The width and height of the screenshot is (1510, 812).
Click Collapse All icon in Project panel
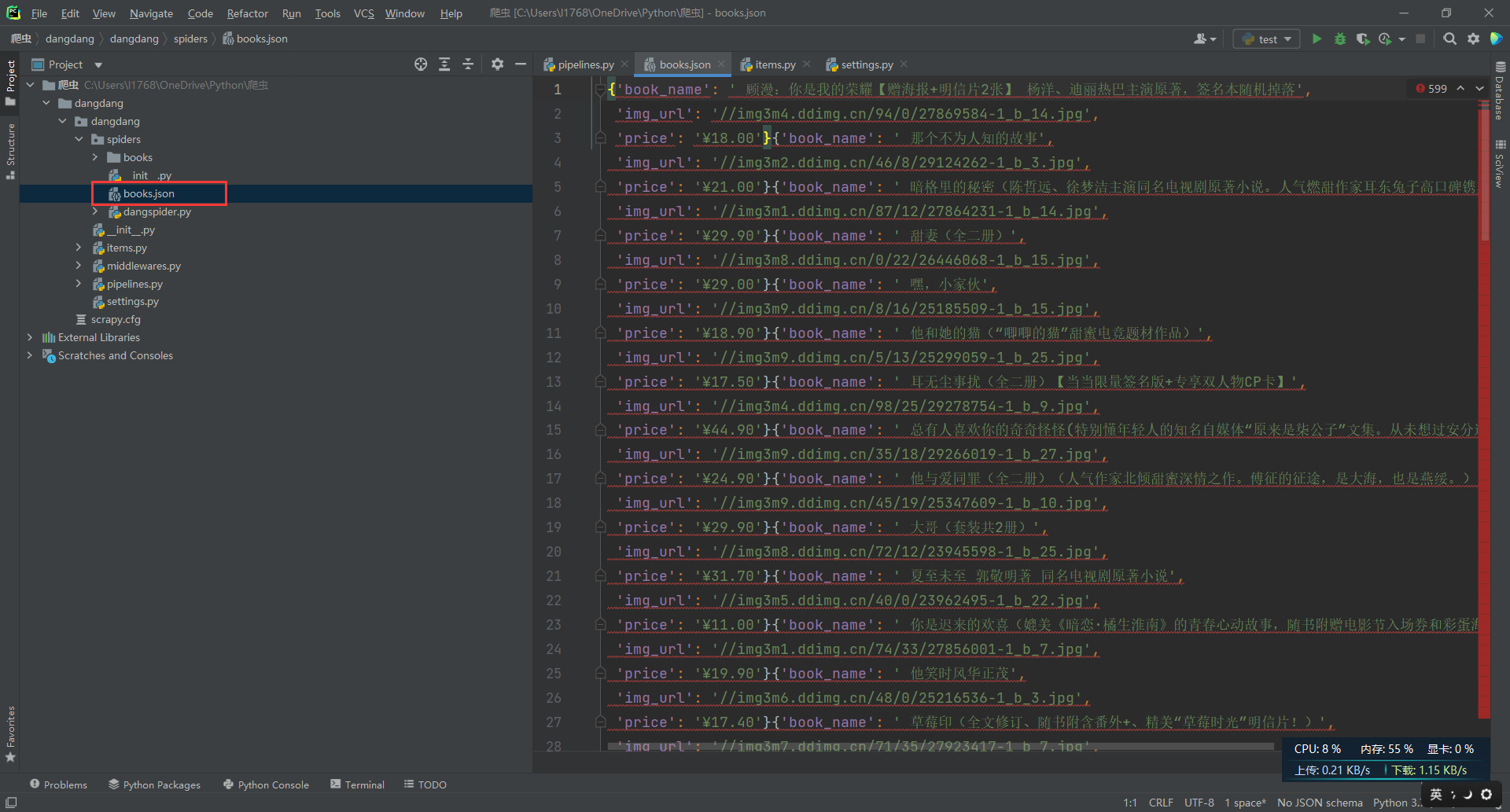468,64
